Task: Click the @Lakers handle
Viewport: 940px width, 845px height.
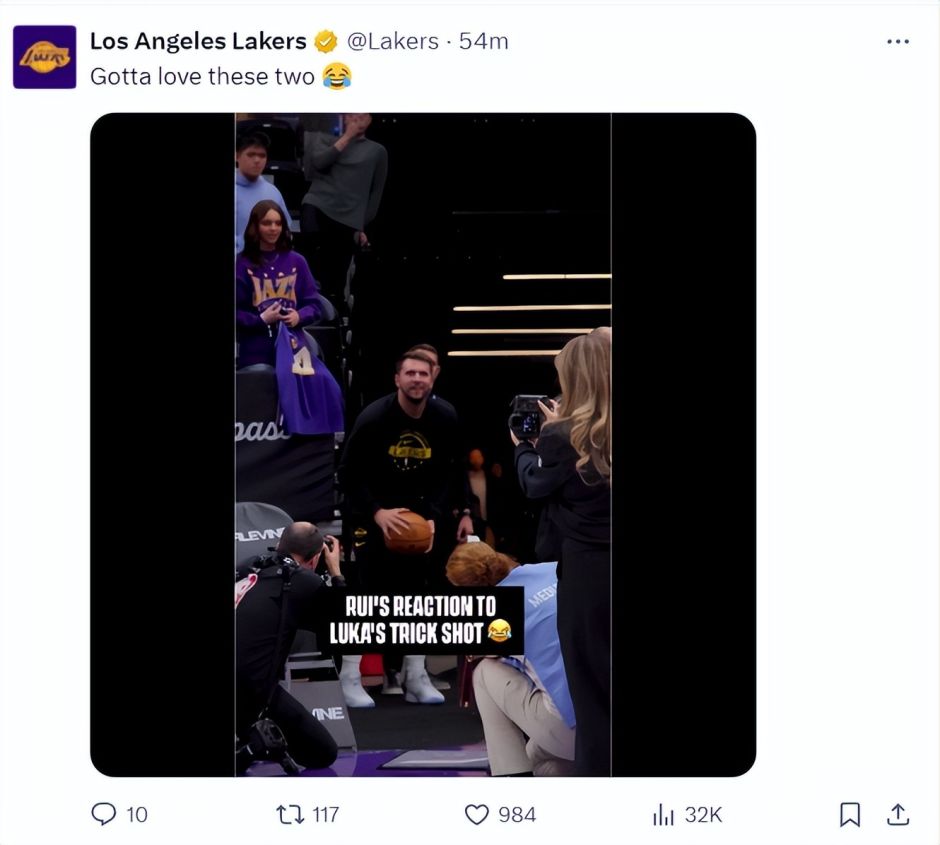Action: click(392, 41)
